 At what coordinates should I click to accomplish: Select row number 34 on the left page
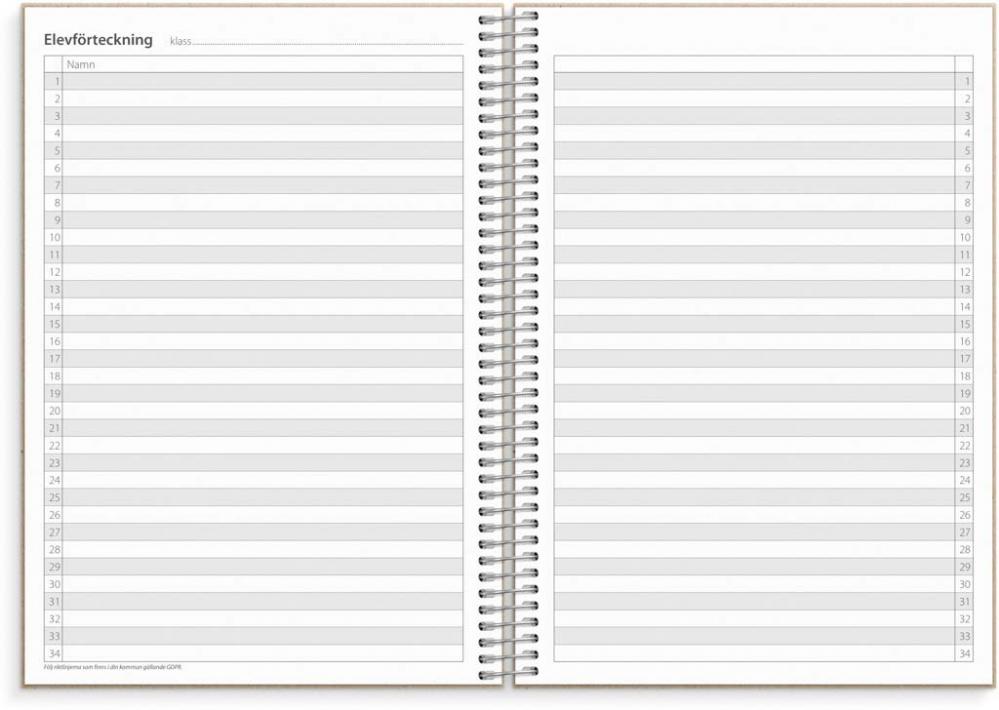point(55,653)
